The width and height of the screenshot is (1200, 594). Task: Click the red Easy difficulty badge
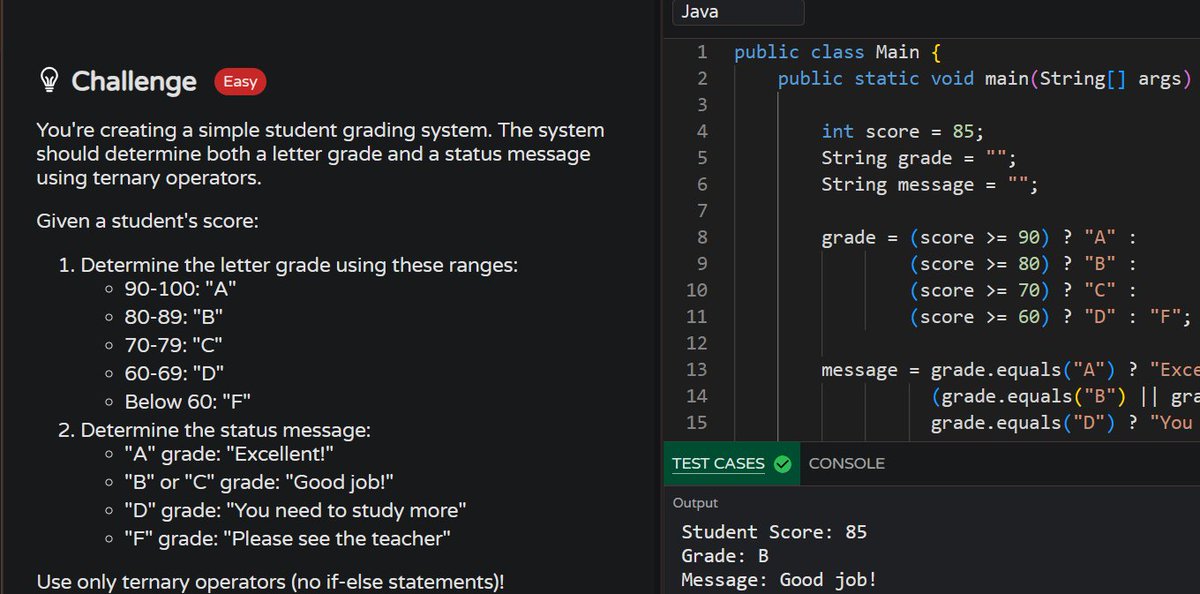(240, 82)
